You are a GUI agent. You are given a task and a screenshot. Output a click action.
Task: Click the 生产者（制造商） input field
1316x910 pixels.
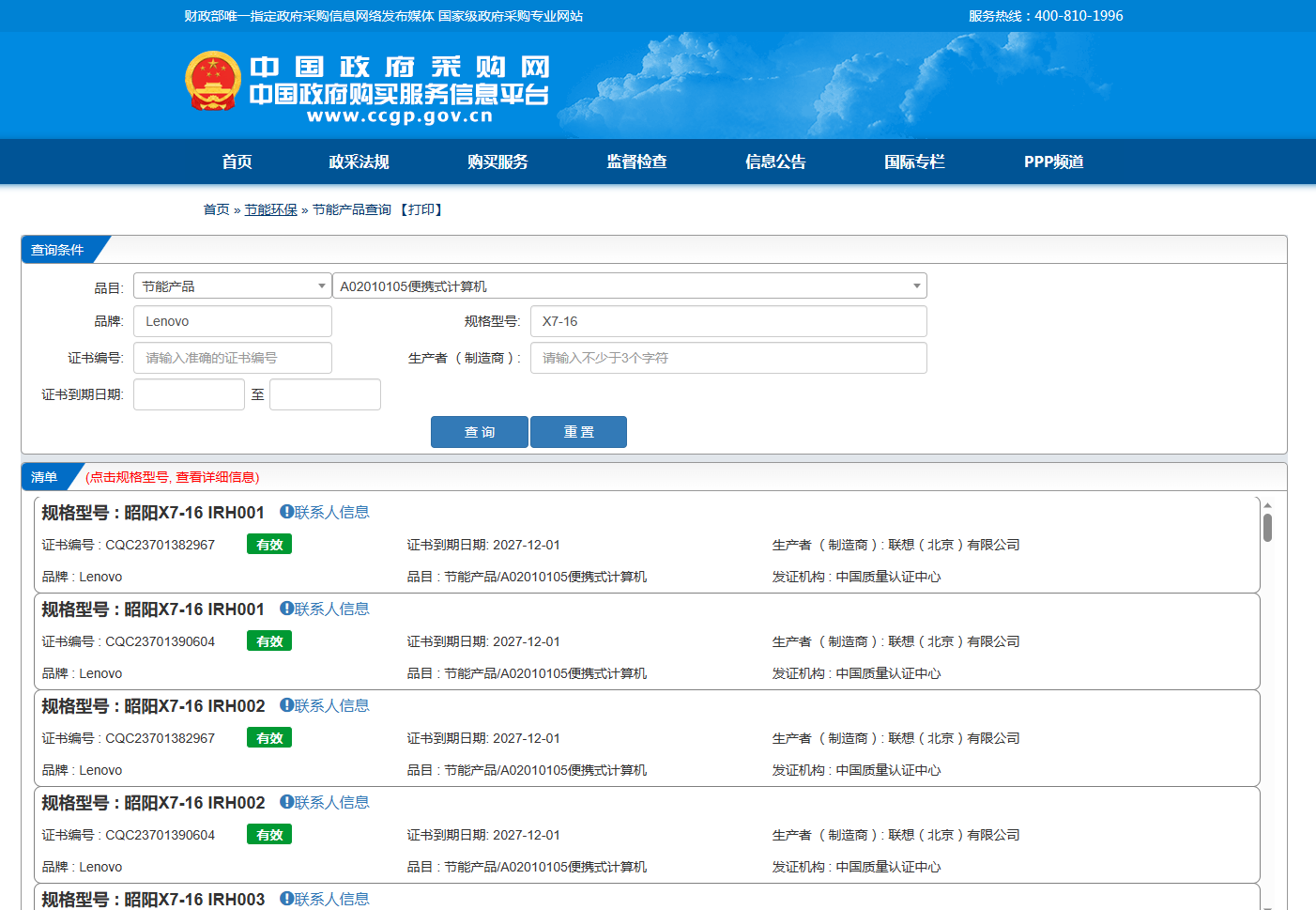[x=728, y=358]
